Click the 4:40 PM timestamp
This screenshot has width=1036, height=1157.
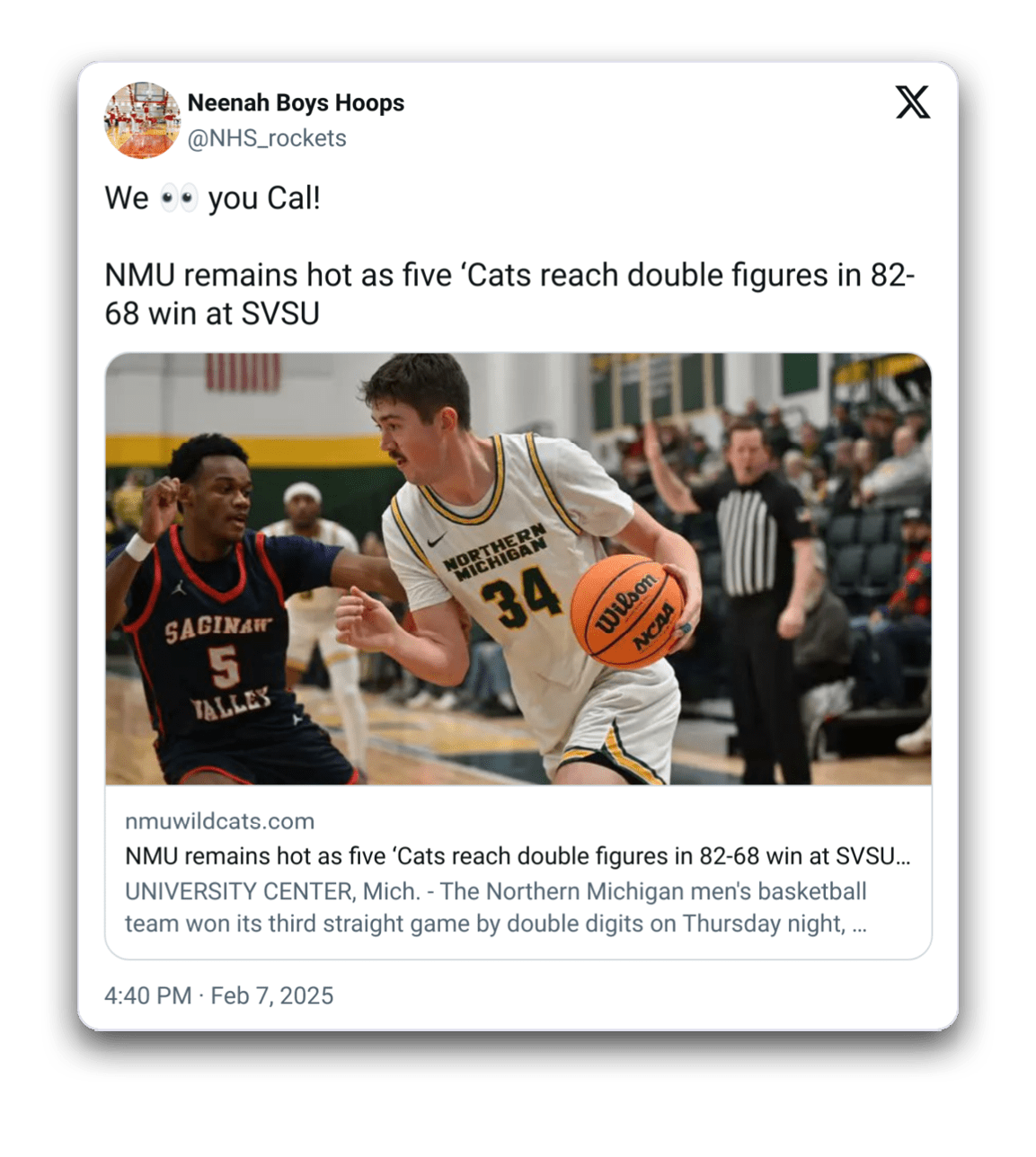[147, 995]
